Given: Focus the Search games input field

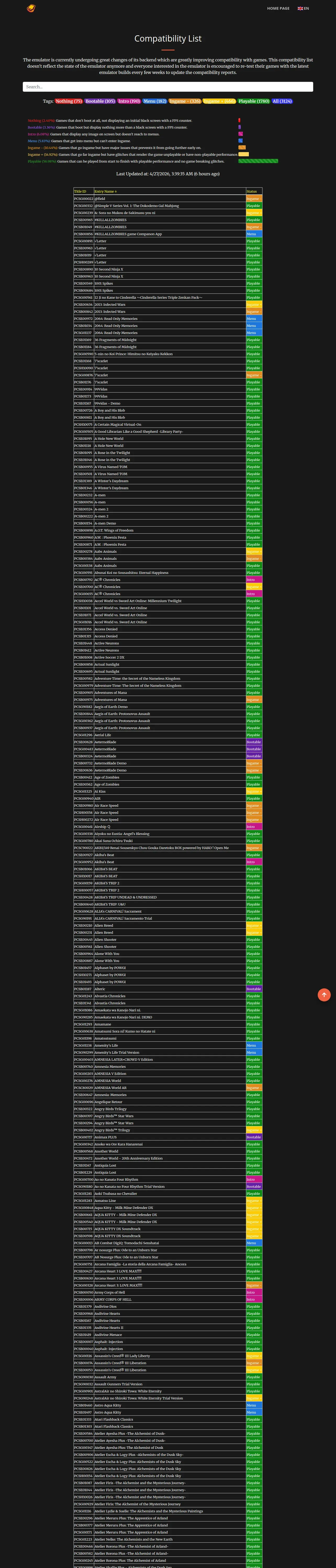Looking at the screenshot, I should [x=168, y=87].
